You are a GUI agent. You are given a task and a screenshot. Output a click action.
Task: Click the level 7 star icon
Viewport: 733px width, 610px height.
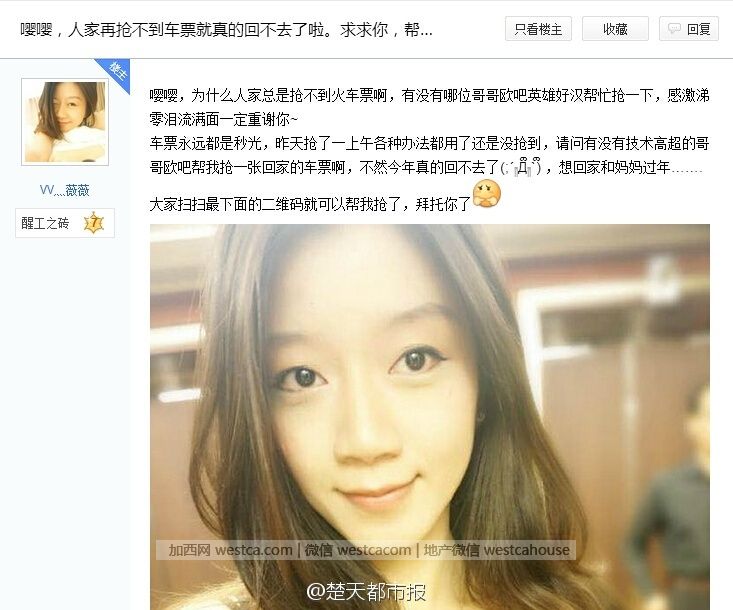[93, 223]
